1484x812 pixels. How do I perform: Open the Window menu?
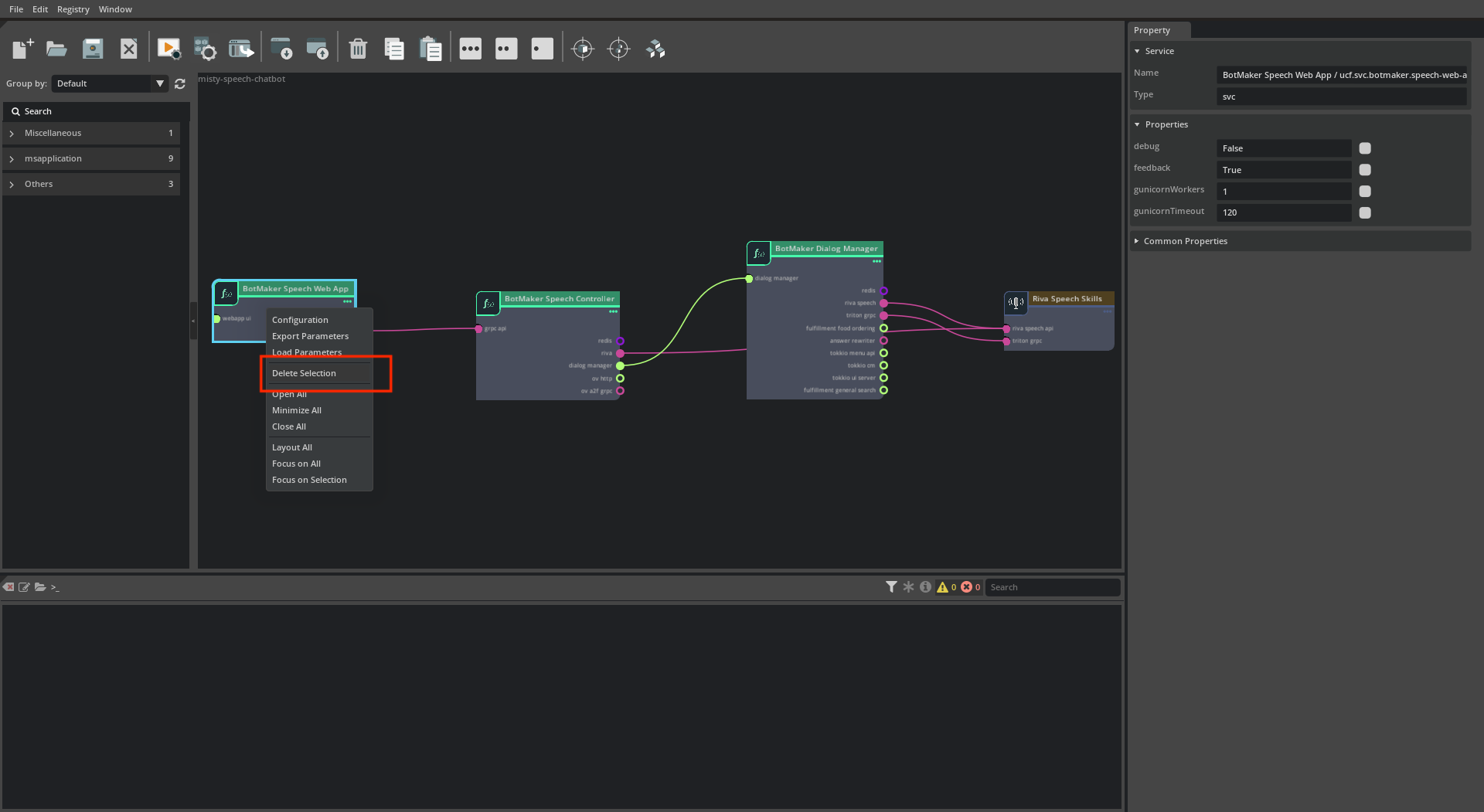pyautogui.click(x=115, y=9)
